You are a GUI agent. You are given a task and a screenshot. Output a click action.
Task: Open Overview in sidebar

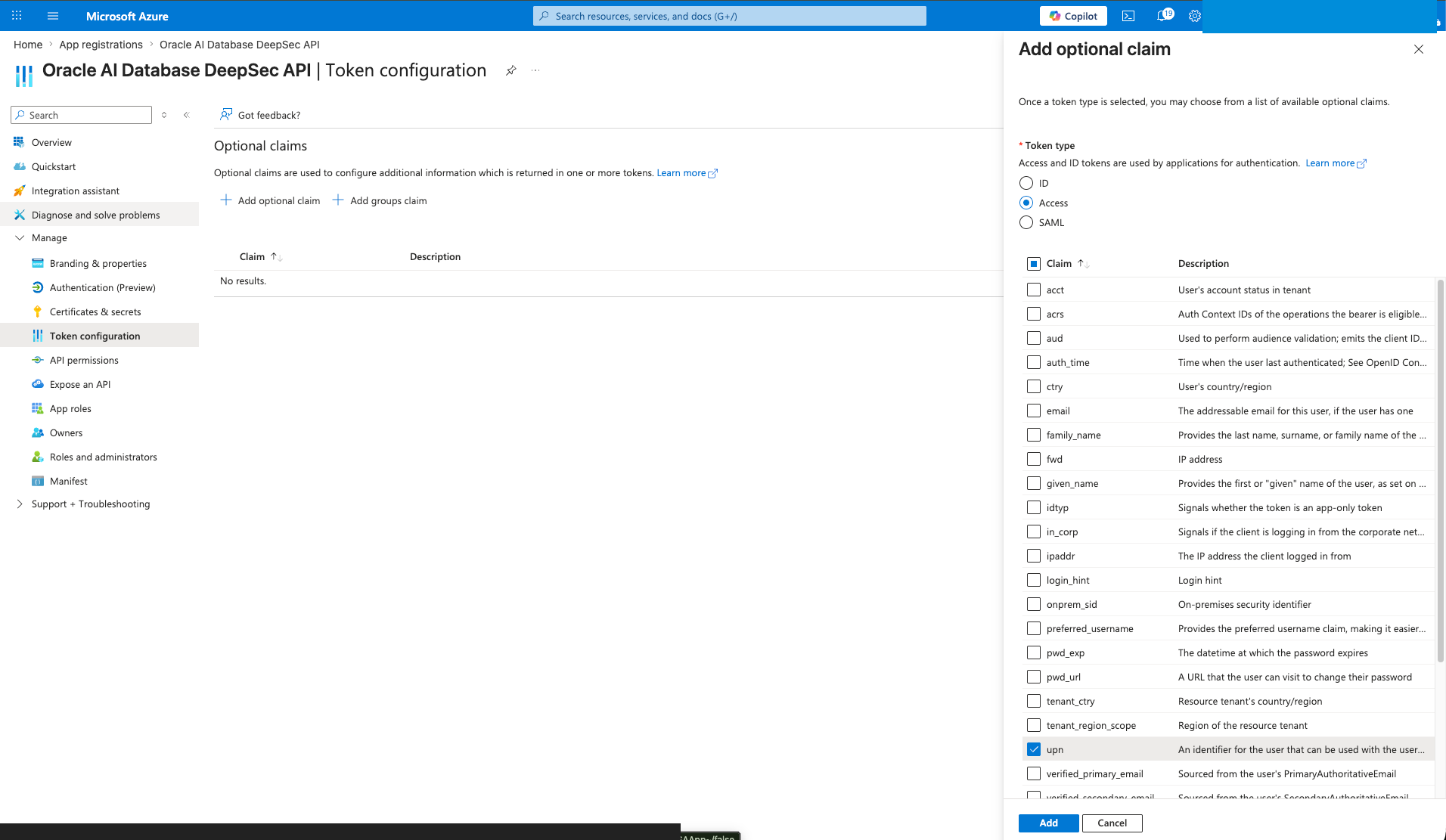coord(100,142)
